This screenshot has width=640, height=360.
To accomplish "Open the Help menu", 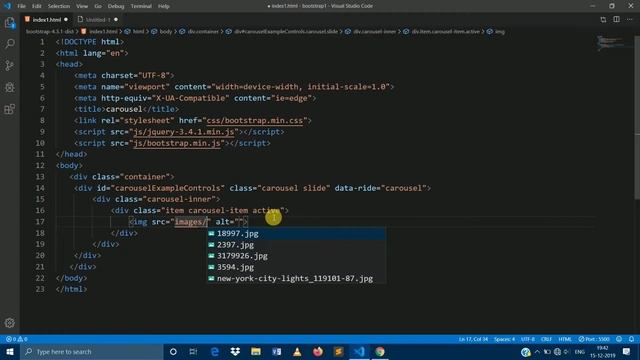I will point(164,6).
